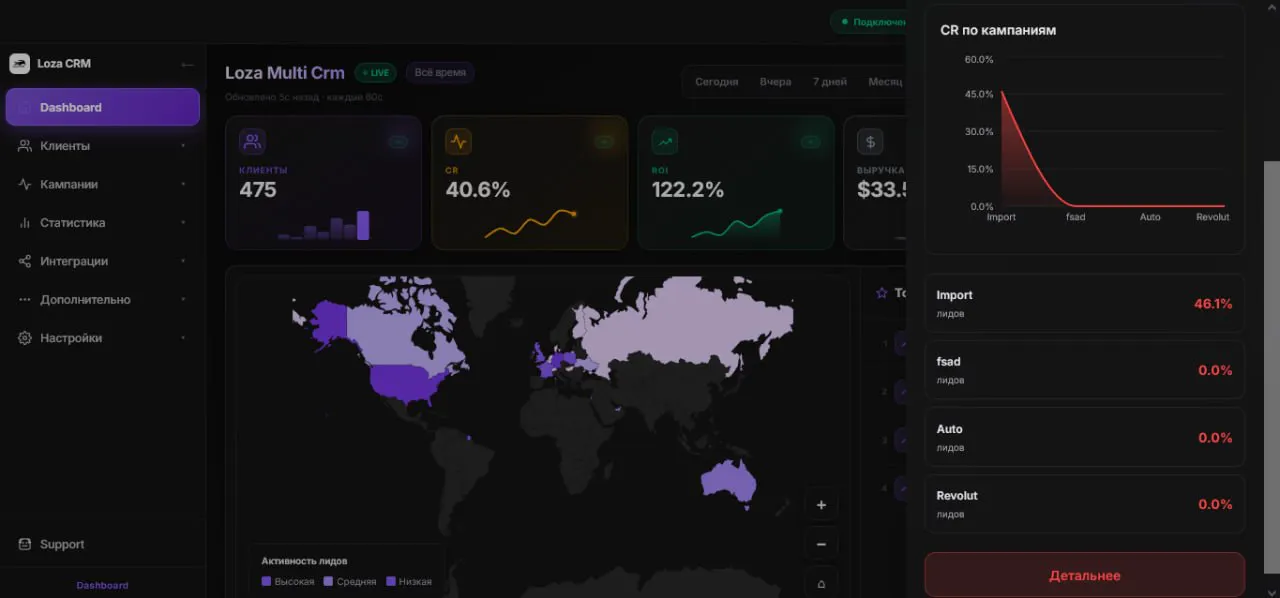Click the Support icon in sidebar

click(x=25, y=544)
